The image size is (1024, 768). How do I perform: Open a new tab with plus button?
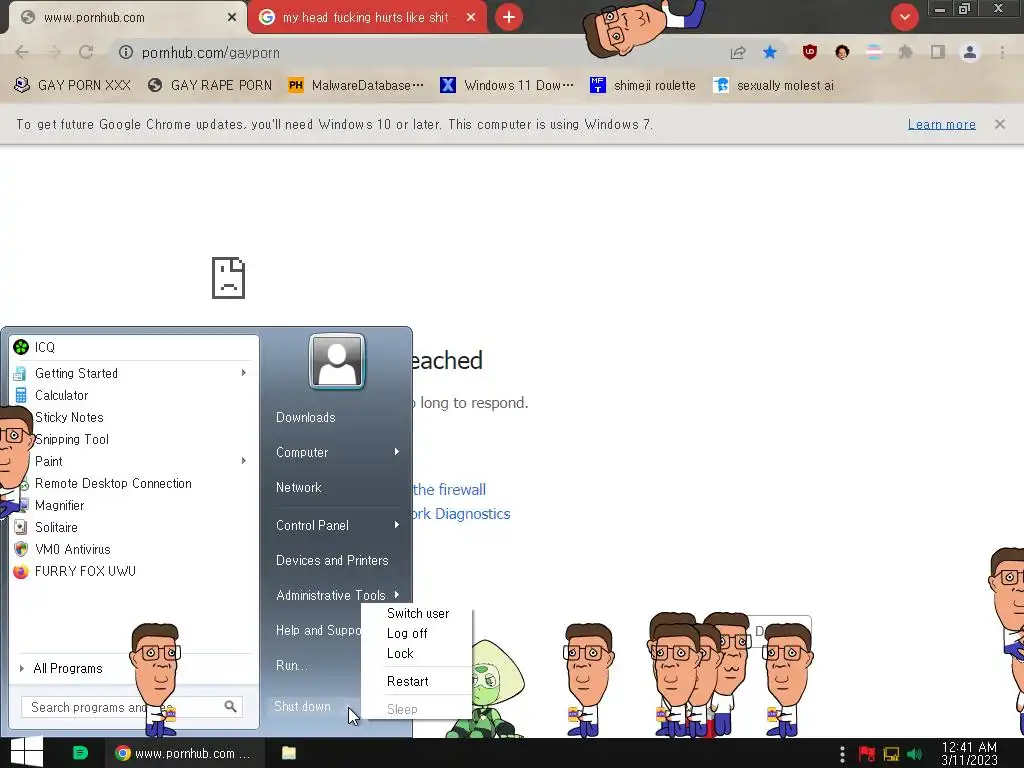click(x=509, y=17)
